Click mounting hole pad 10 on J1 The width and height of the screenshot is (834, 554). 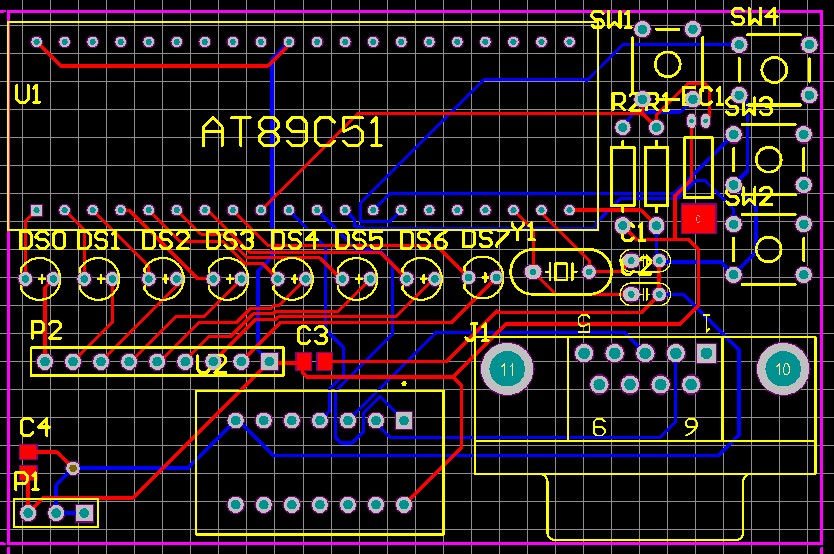point(782,369)
